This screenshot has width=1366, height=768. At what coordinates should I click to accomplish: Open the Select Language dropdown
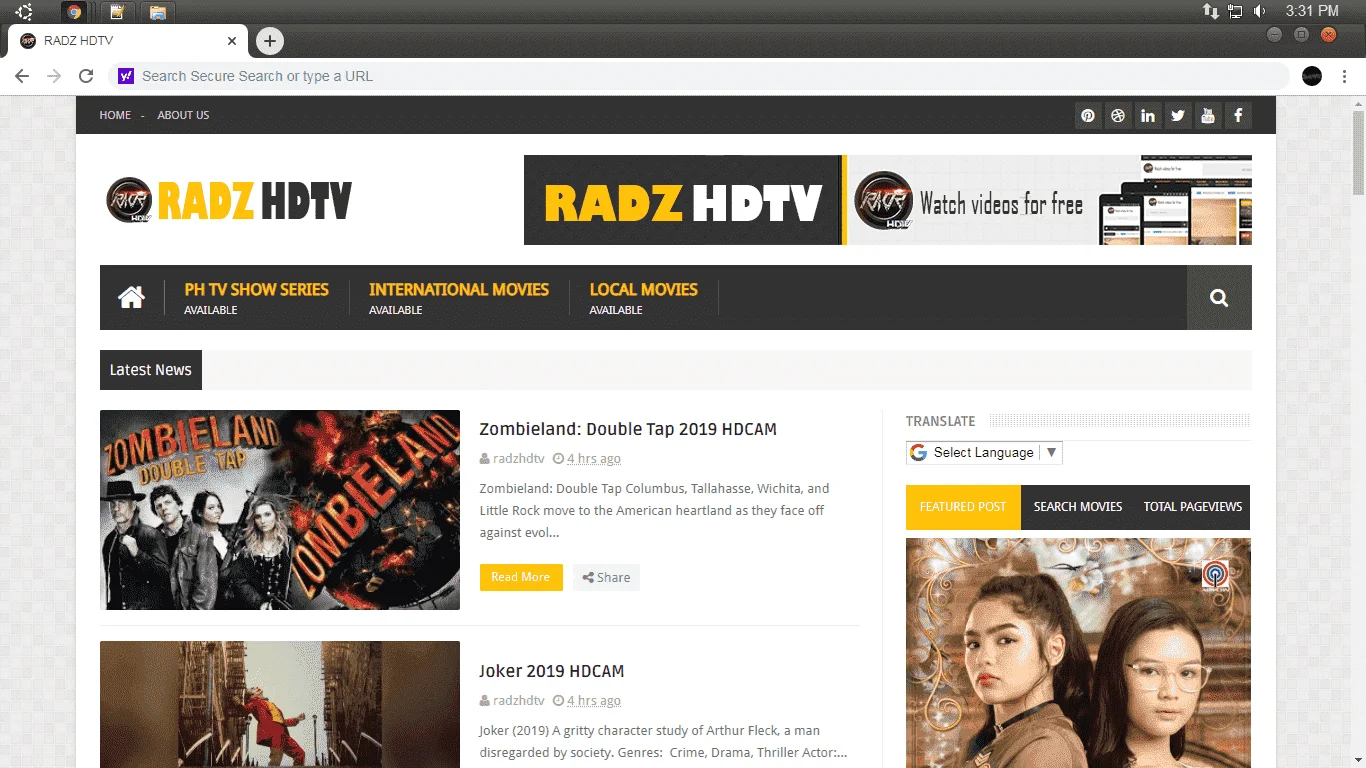click(984, 453)
